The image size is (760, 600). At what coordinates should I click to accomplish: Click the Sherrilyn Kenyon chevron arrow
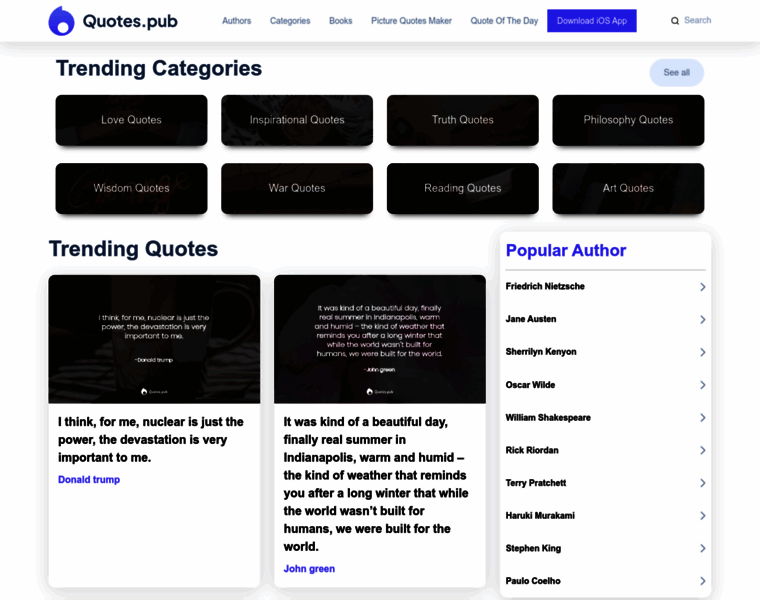coord(703,352)
